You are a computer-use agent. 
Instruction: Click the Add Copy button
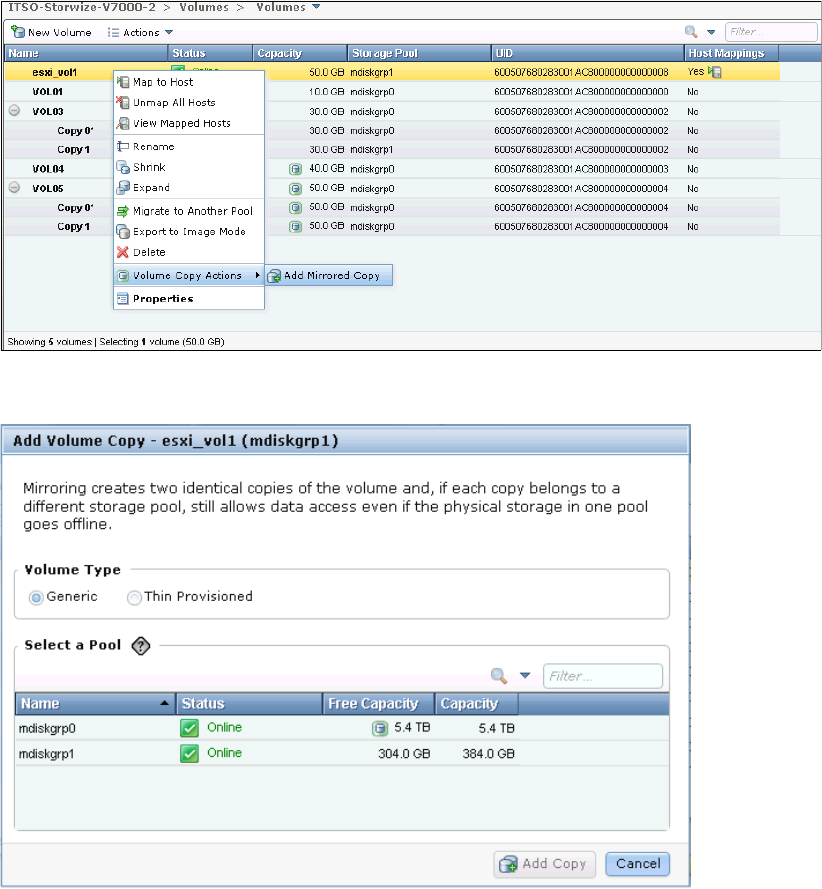pyautogui.click(x=545, y=864)
